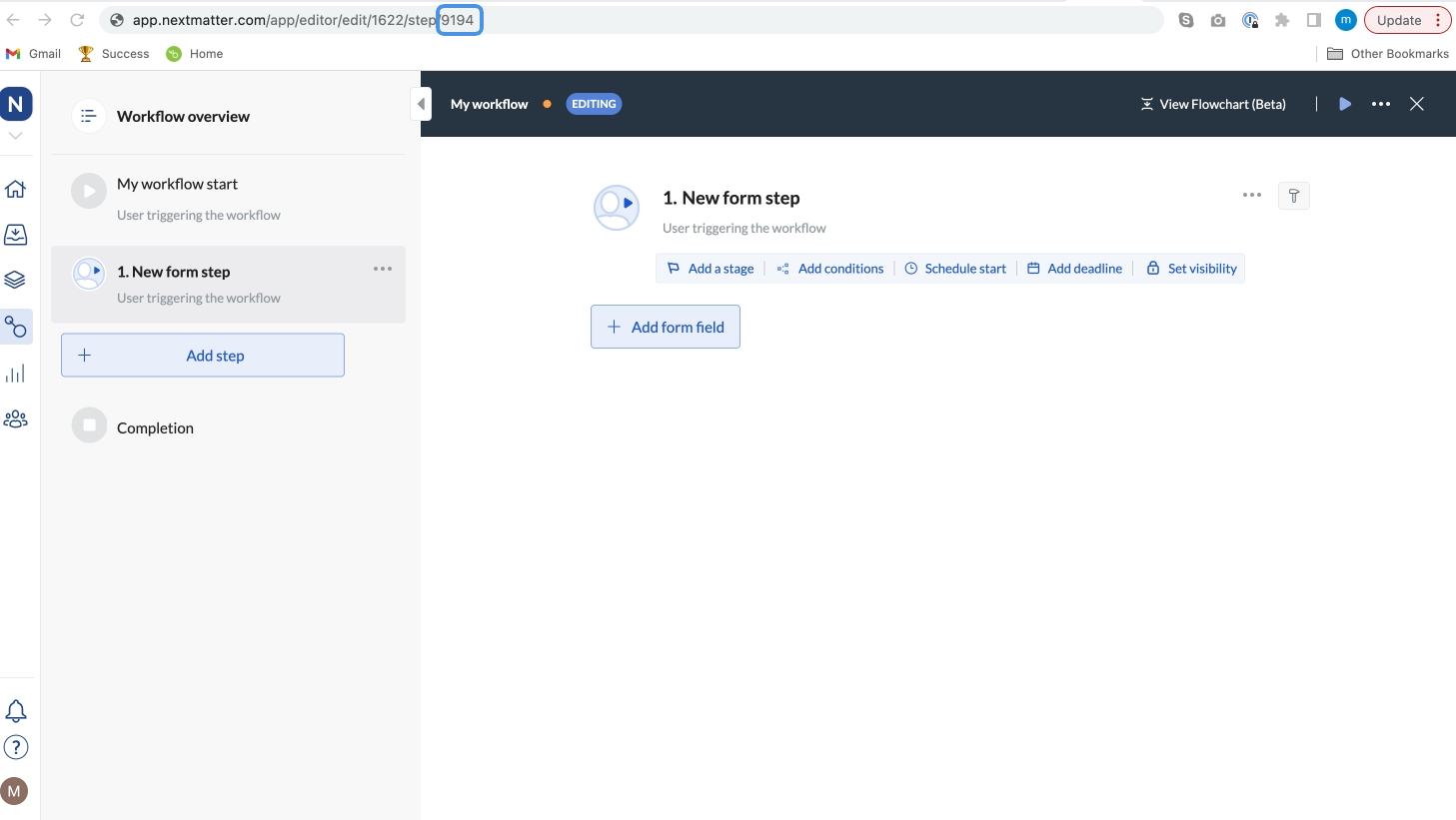Screen dimensions: 1456x820
Task: Run the workflow with the play icon
Action: tap(1344, 103)
